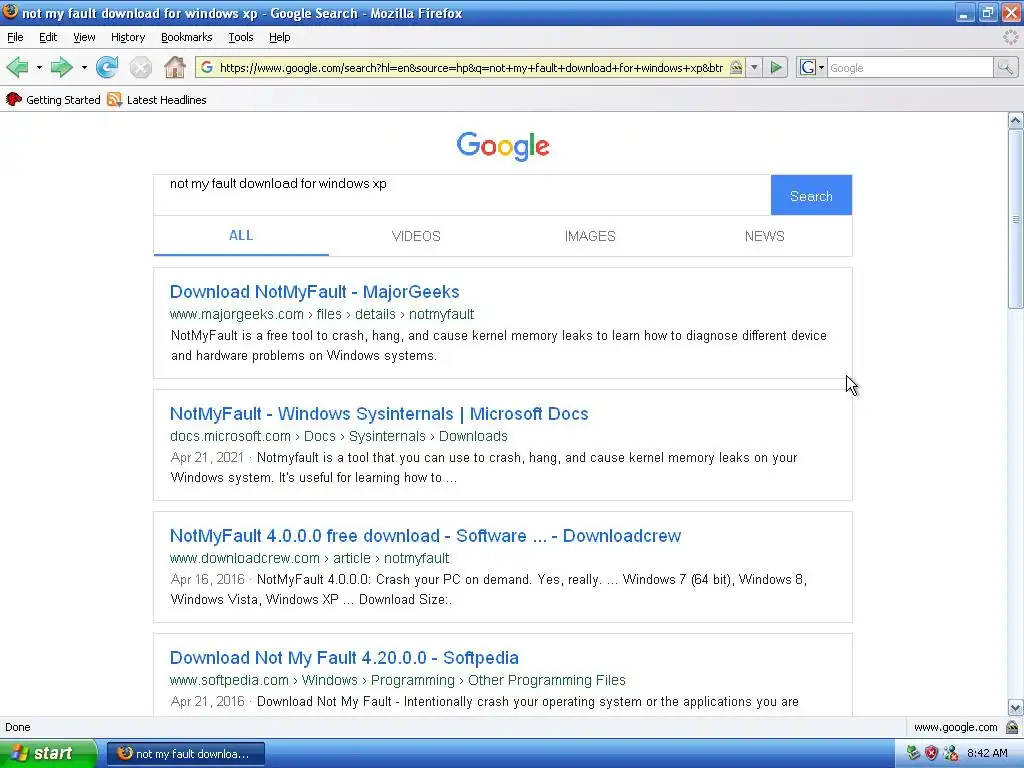
Task: Open the Tools menu
Action: [241, 37]
